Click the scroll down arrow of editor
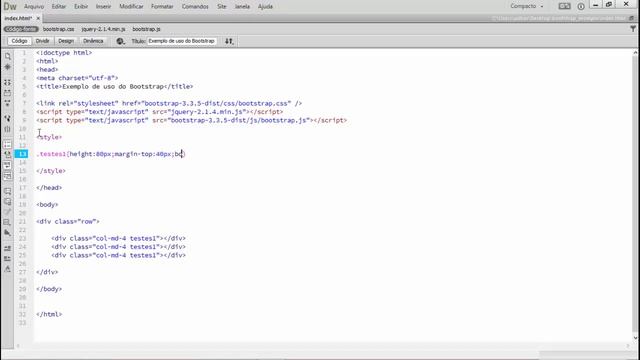Screen dimensions: 640x360 [x=635, y=338]
